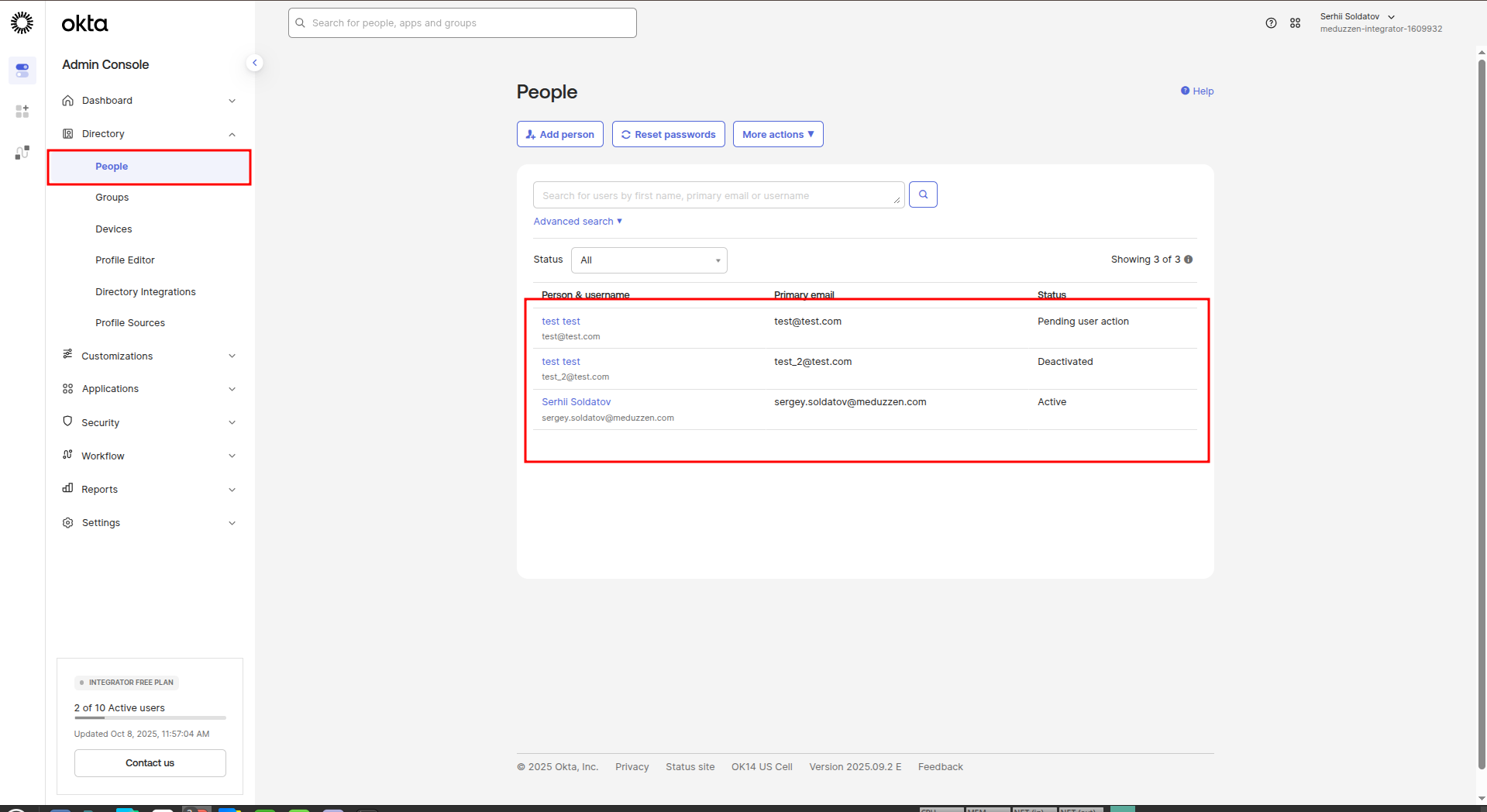This screenshot has height=812, width=1487.
Task: Click the OK14 US Cell footer text
Action: click(762, 767)
